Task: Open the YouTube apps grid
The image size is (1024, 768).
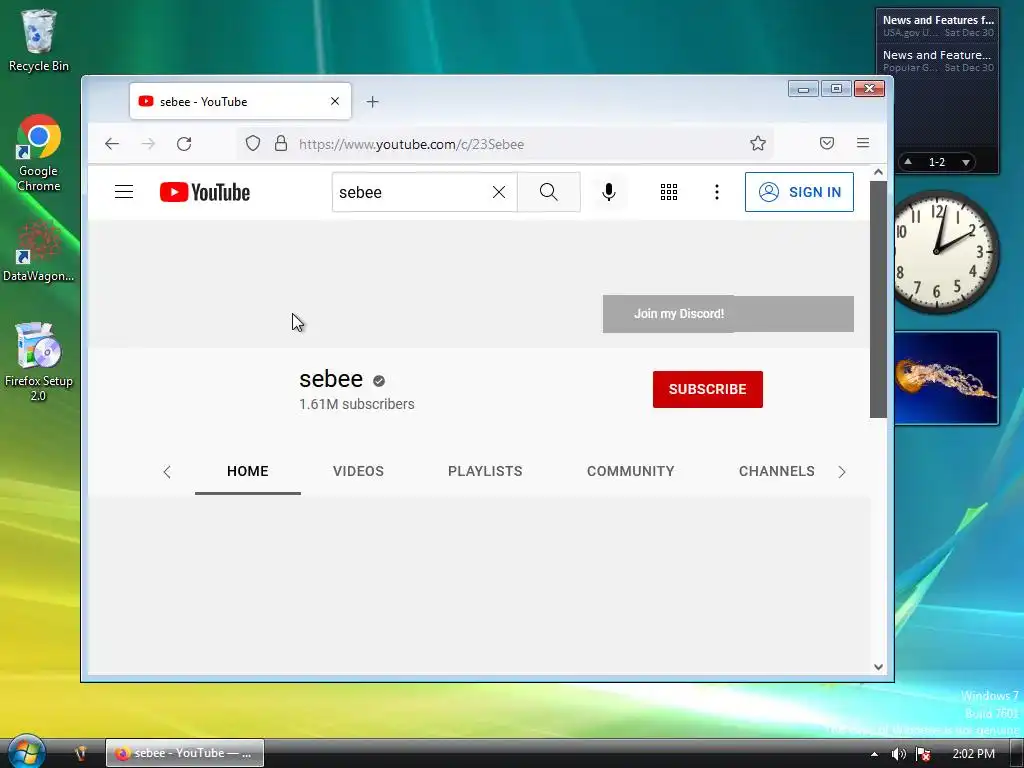Action: click(669, 192)
